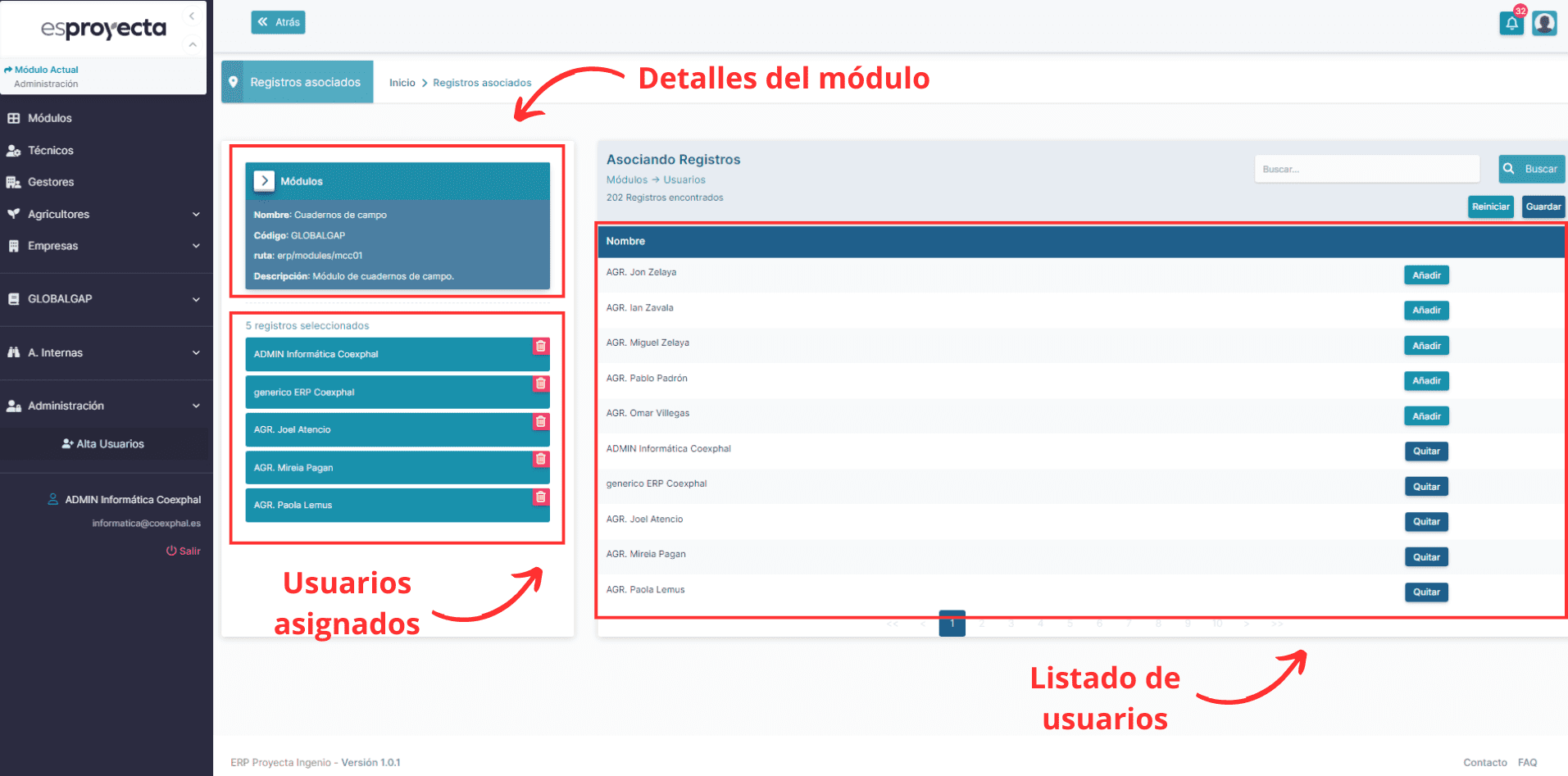Image resolution: width=1568 pixels, height=776 pixels.
Task: Remove ADMIN Informática Coexphal with Quitar
Action: (x=1425, y=451)
